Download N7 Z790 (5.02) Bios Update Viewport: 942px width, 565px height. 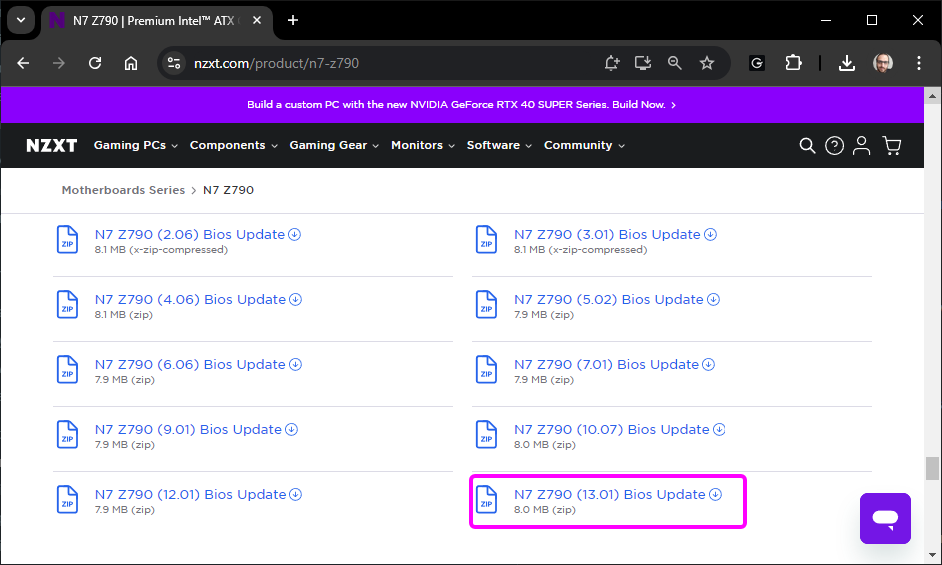pos(616,299)
